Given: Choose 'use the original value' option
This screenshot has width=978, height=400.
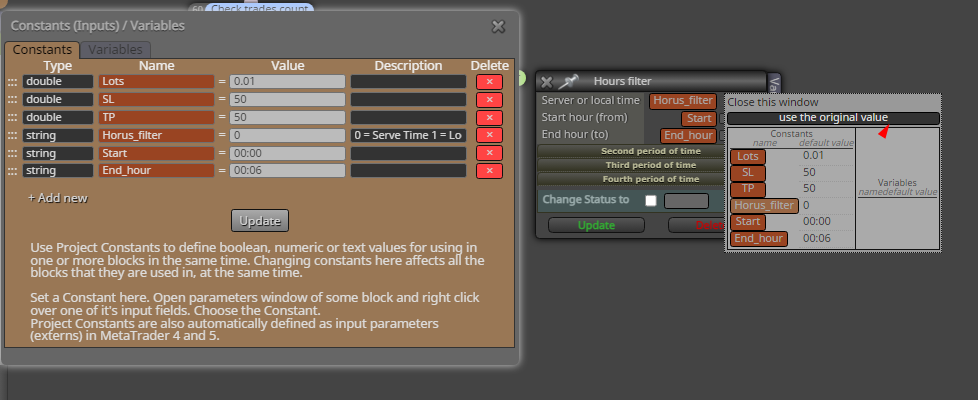Looking at the screenshot, I should (x=833, y=118).
